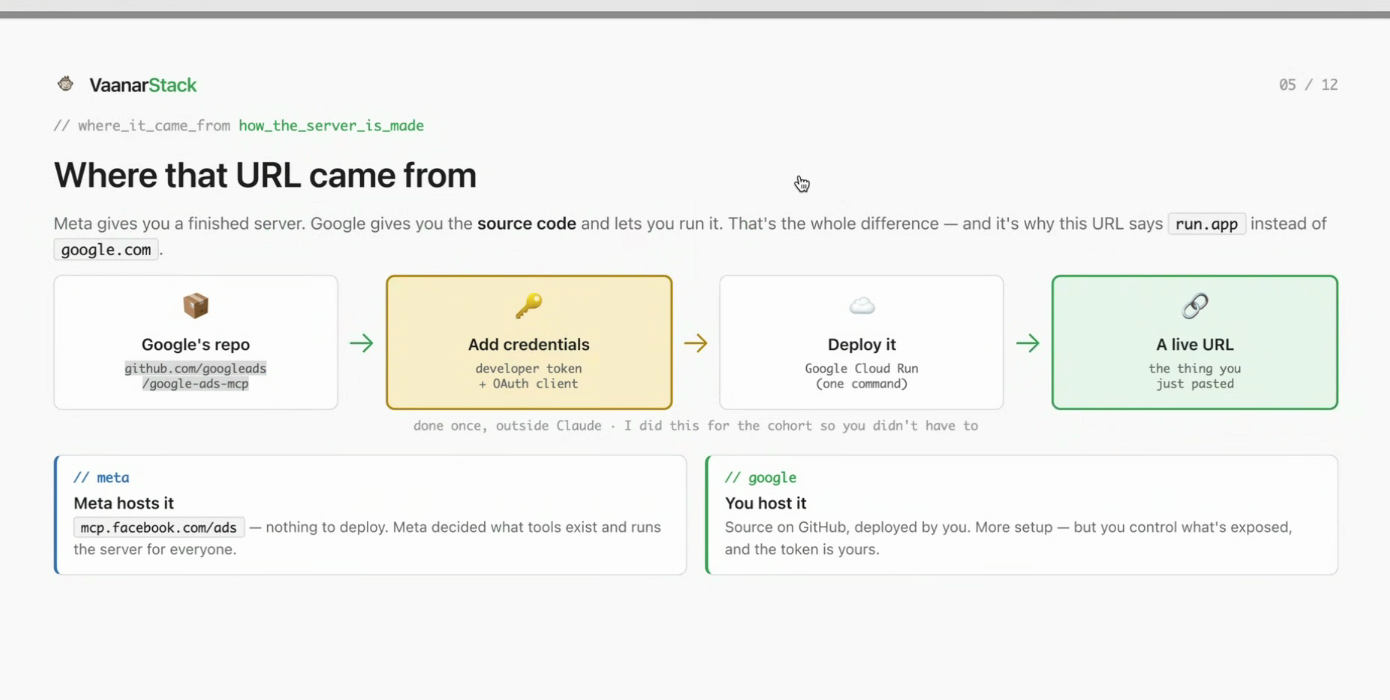Click the run.app code chip
This screenshot has width=1390, height=700.
[1207, 224]
